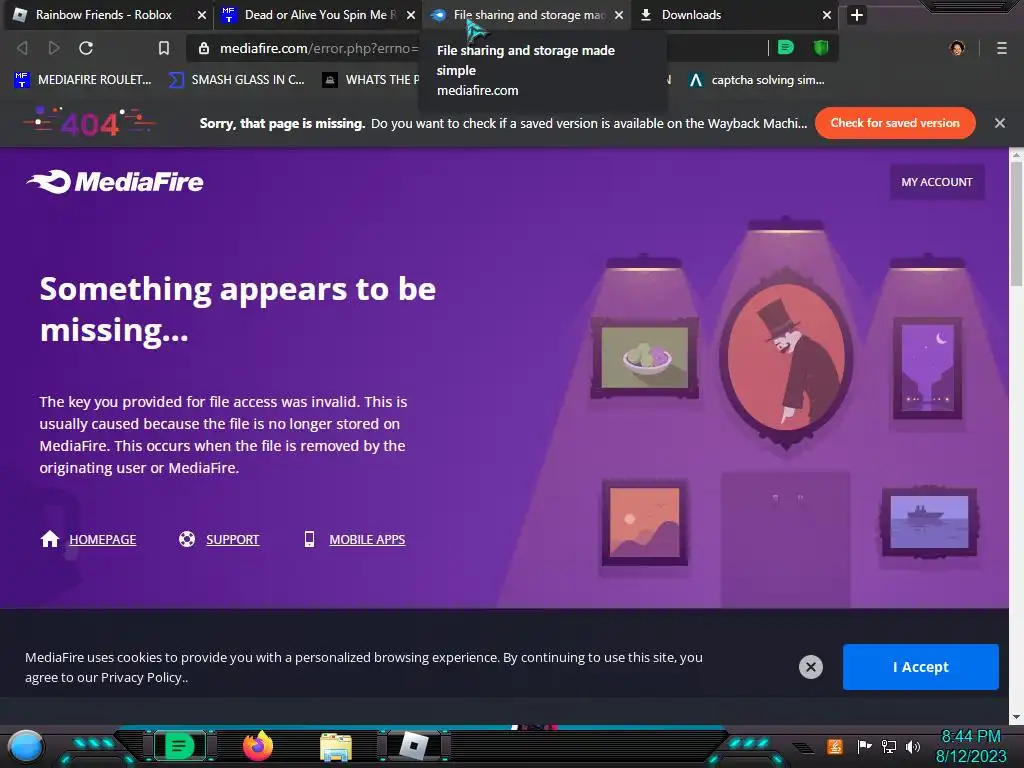Open a new browser tab
Viewport: 1024px width, 768px height.
[x=857, y=14]
